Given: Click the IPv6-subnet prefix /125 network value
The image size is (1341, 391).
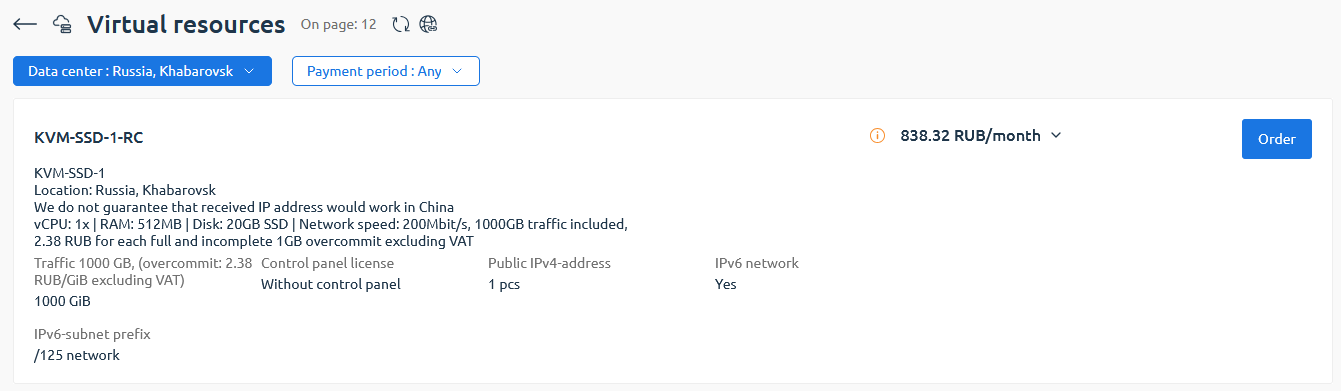Looking at the screenshot, I should click(x=76, y=355).
